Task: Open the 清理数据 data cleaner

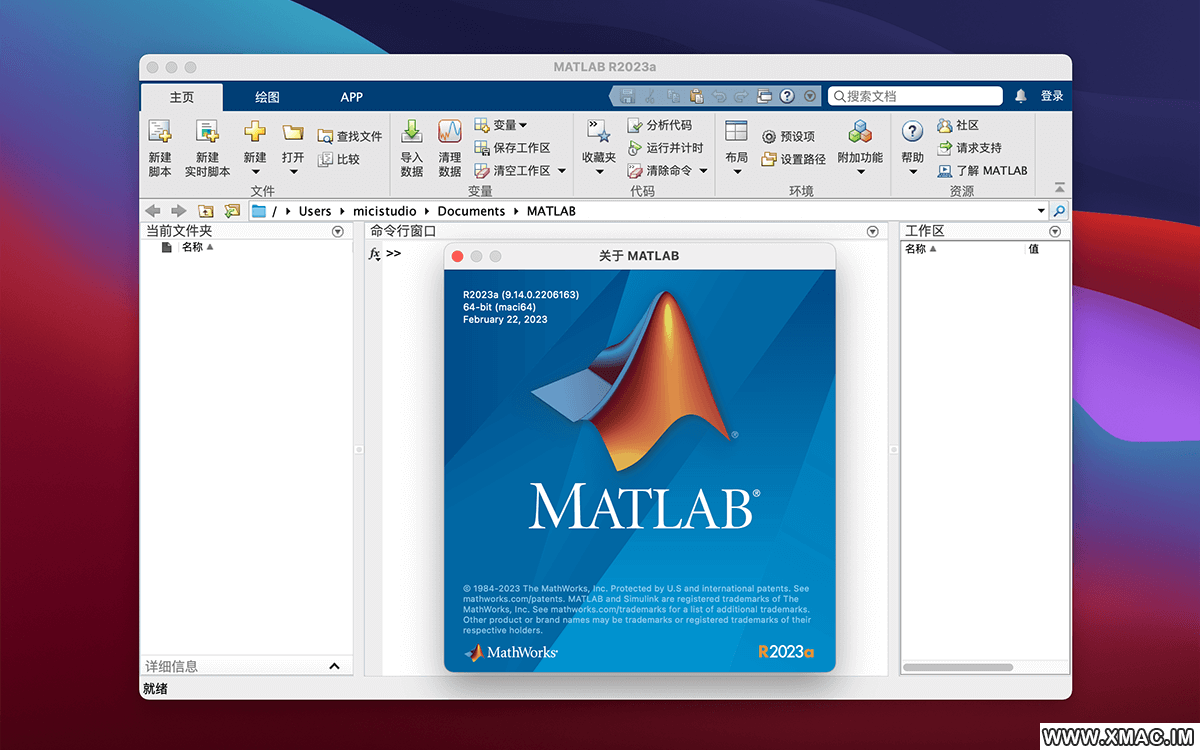Action: (450, 147)
